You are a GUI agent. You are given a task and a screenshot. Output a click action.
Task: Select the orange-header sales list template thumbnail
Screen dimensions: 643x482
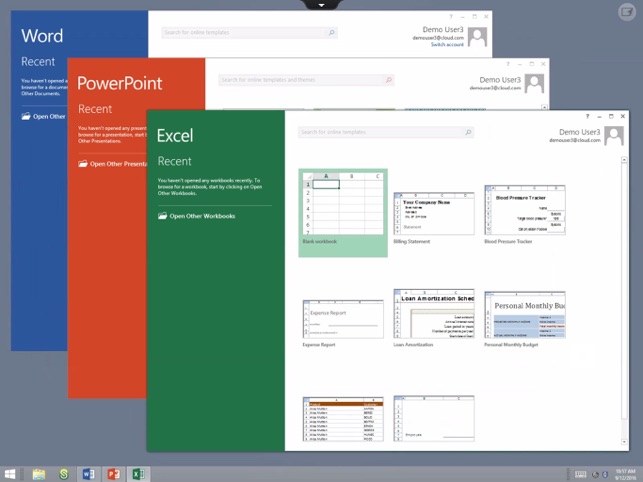(343, 419)
